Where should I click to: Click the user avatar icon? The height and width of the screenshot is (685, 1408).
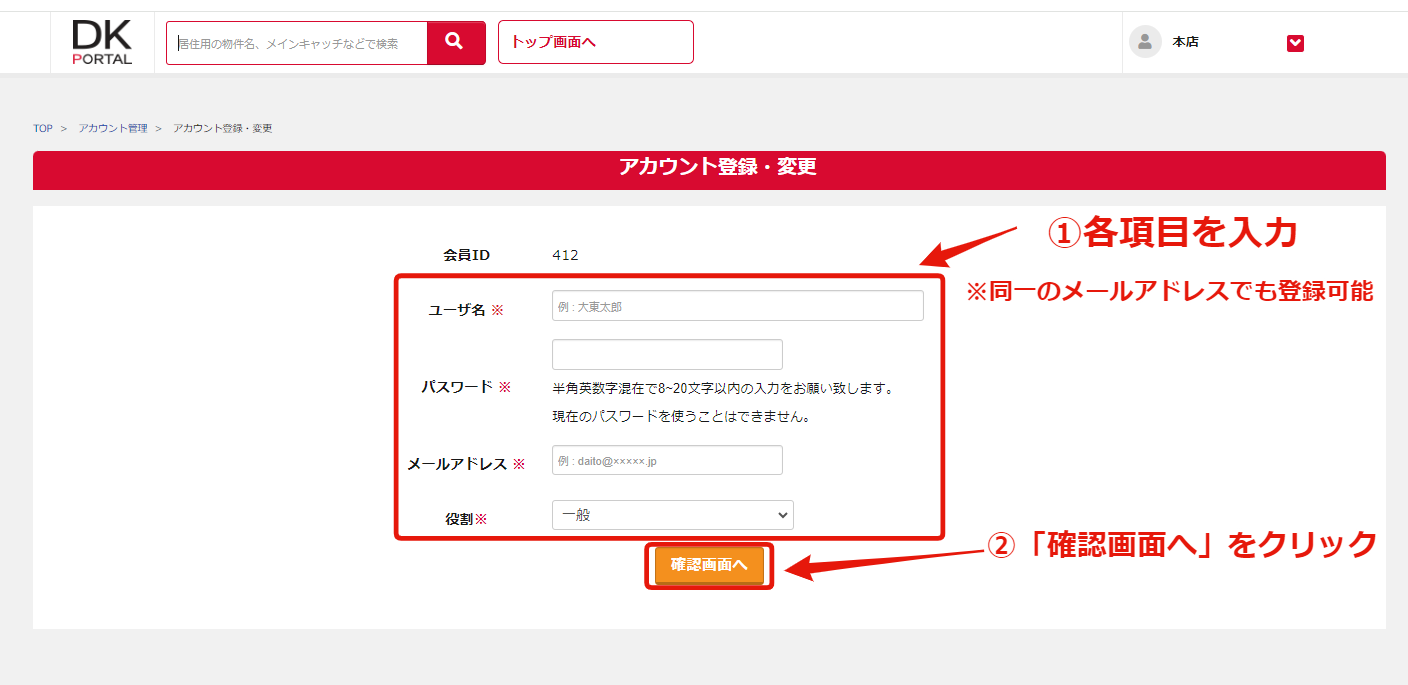click(x=1145, y=42)
